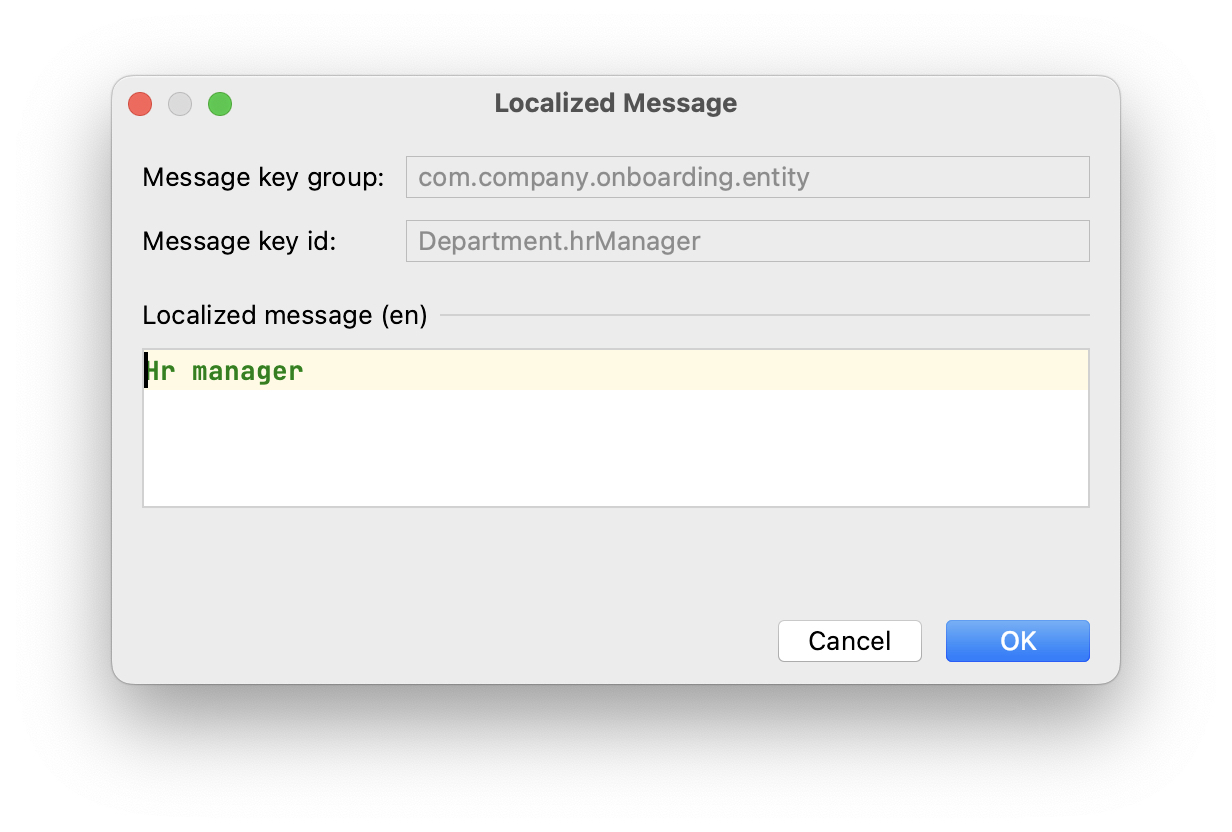Click OK to confirm the localized message
Image resolution: width=1232 pixels, height=832 pixels.
1017,641
